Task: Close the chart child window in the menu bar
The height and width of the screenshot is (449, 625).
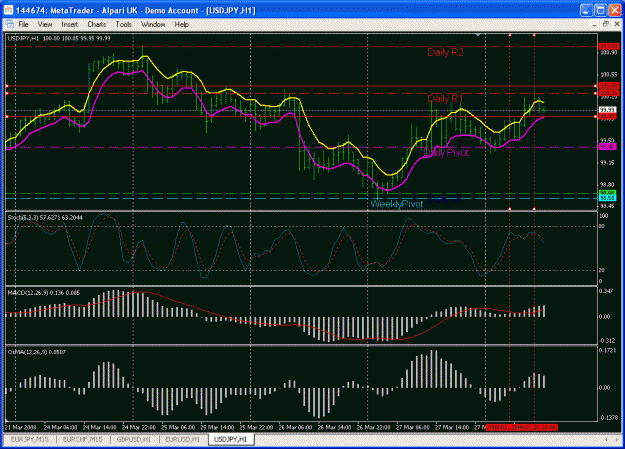Action: [617, 24]
